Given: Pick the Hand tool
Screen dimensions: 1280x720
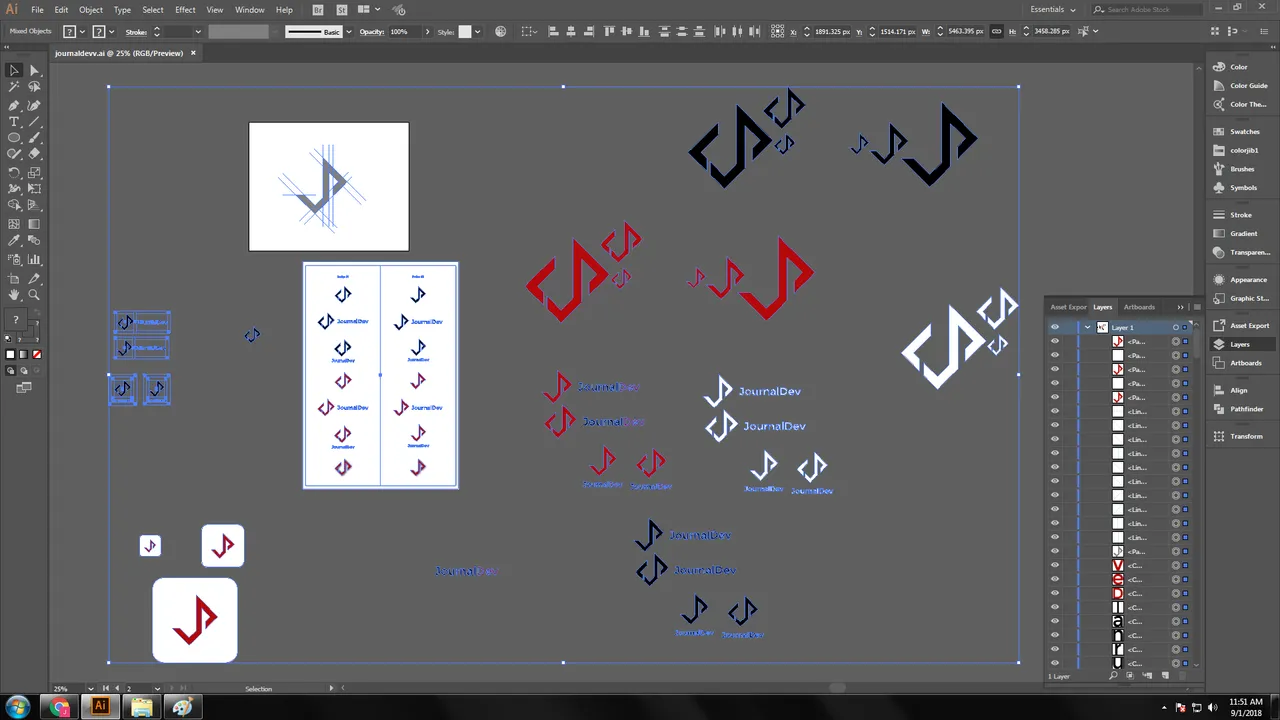Looking at the screenshot, I should tap(14, 295).
